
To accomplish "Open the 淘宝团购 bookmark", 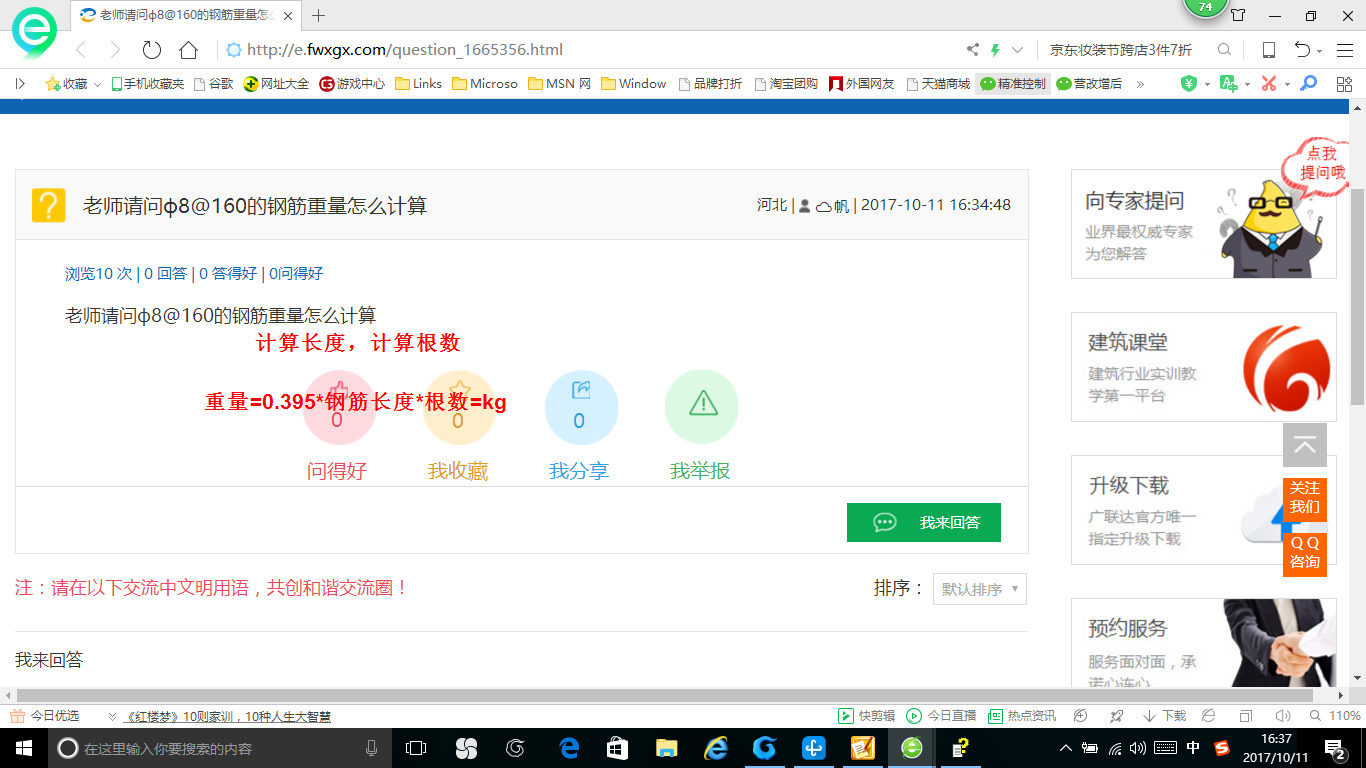I will pyautogui.click(x=786, y=84).
